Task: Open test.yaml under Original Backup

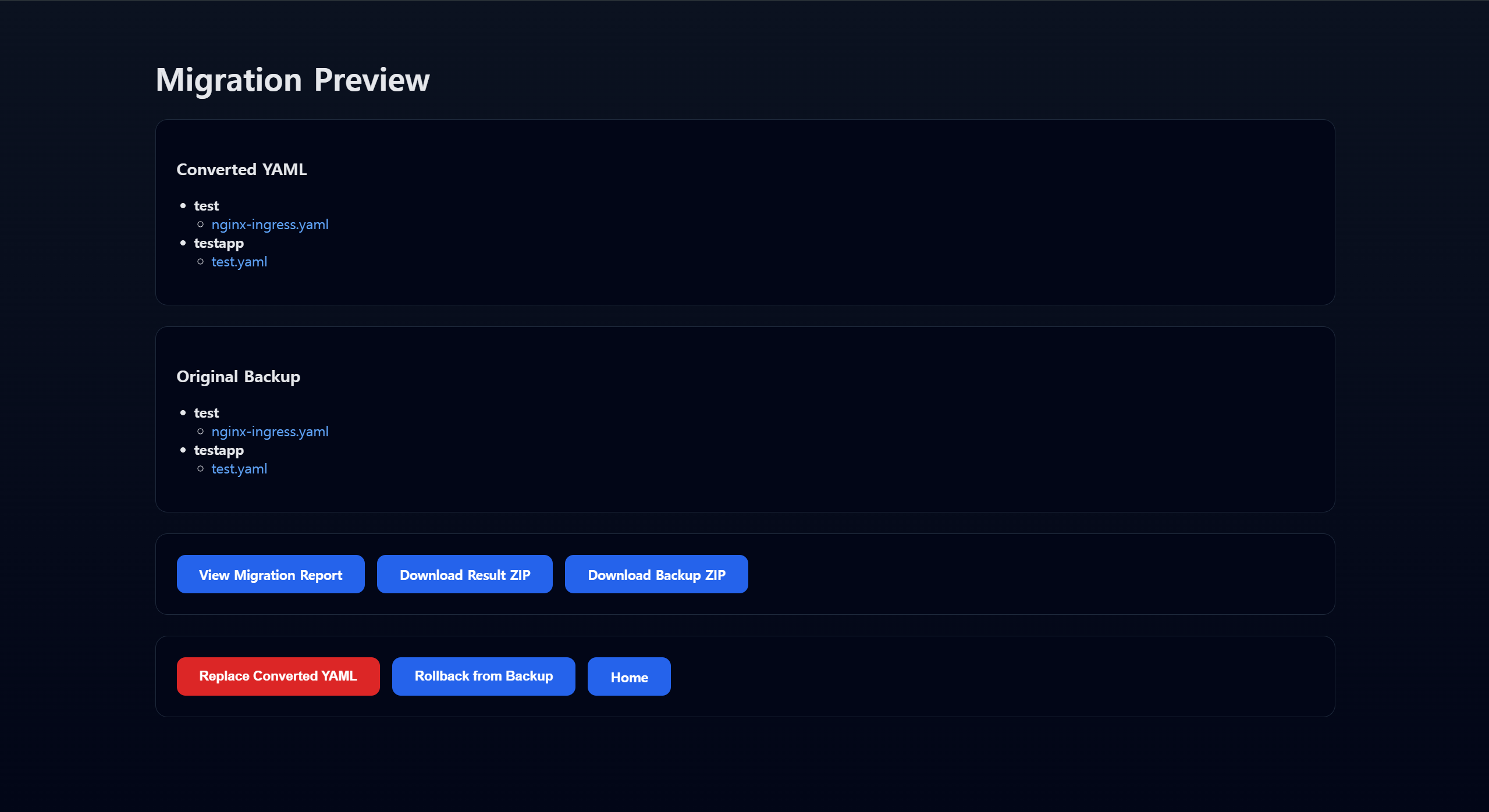Action: pos(239,469)
